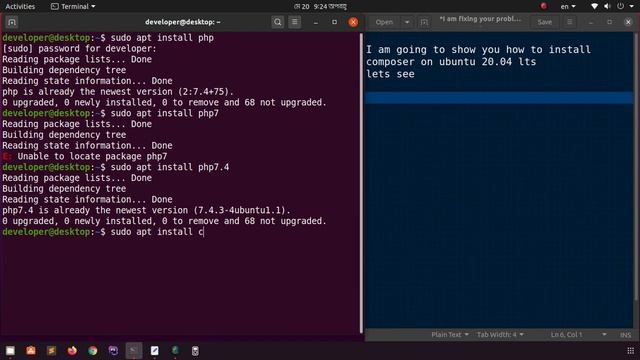Click '[sudo] password for developer:' line
The height and width of the screenshot is (360, 640).
pos(79,49)
